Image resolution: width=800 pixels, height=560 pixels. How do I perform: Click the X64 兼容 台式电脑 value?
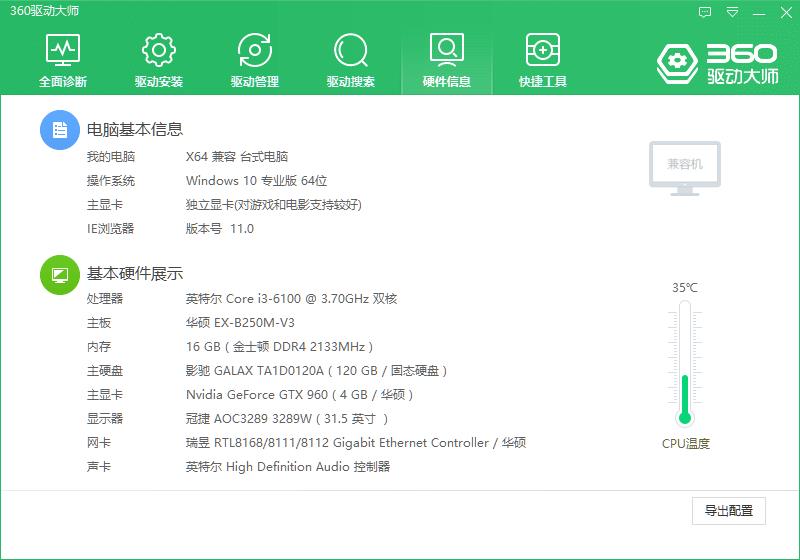point(237,157)
